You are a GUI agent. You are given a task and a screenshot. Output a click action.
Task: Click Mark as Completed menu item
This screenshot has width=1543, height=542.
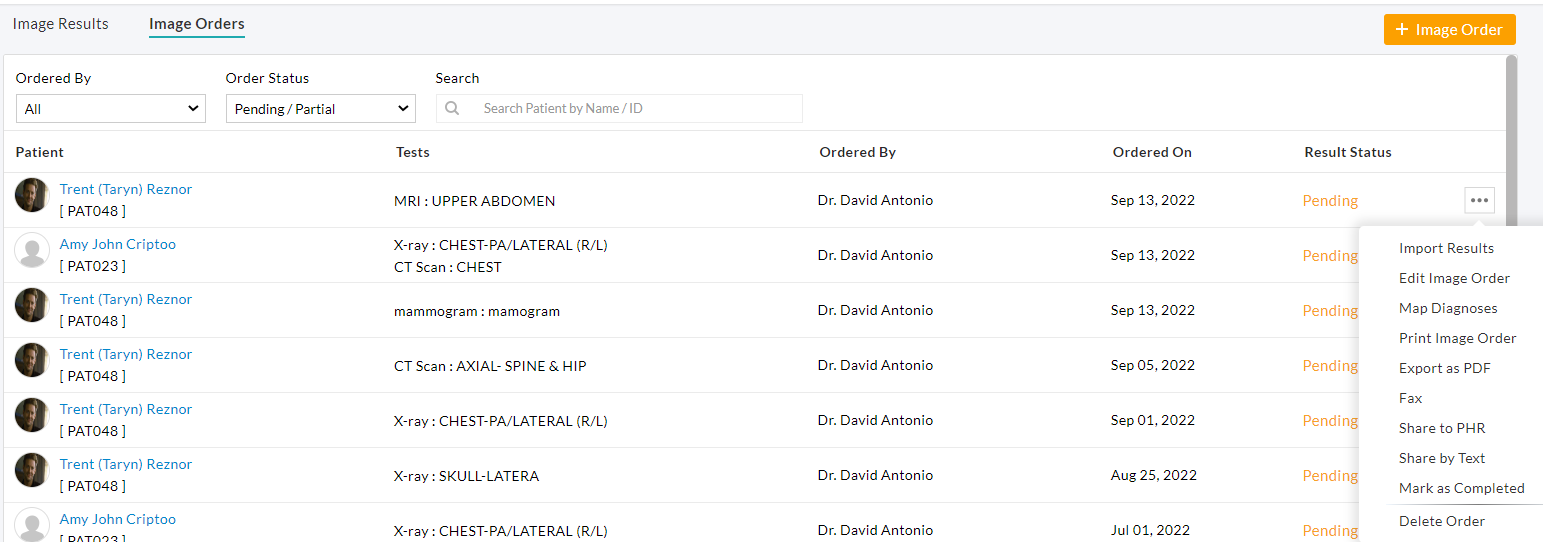pos(1461,488)
